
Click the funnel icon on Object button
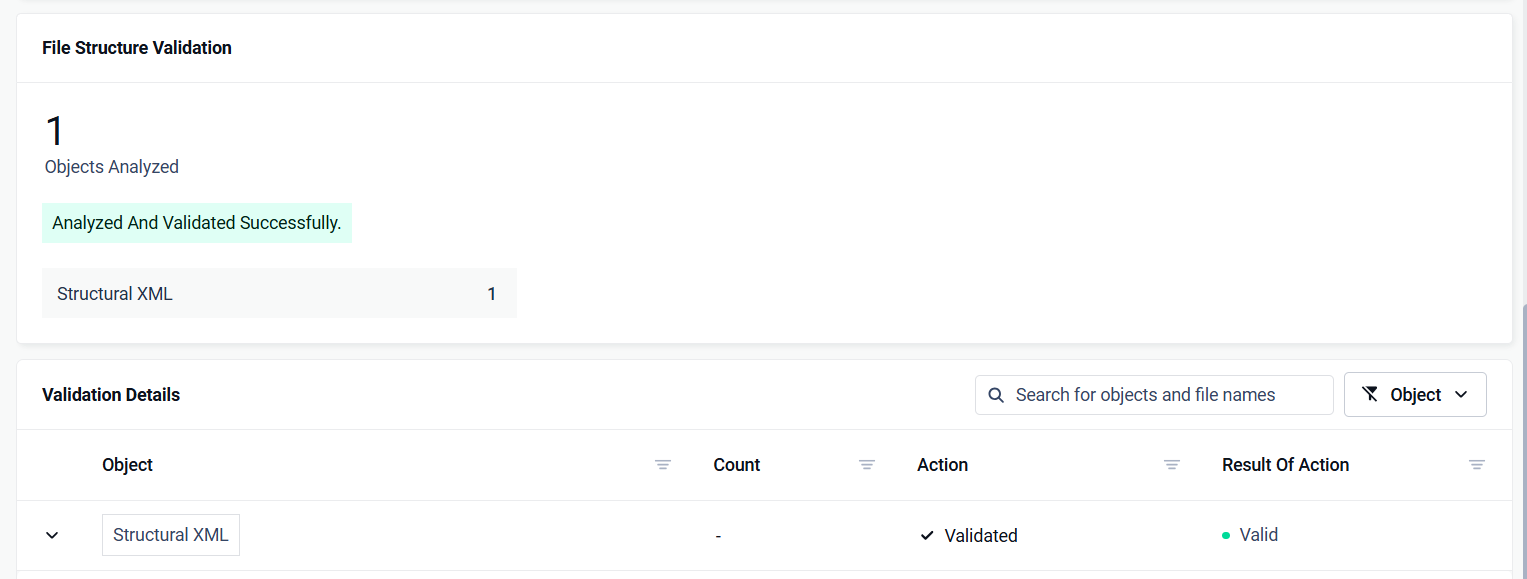1370,394
